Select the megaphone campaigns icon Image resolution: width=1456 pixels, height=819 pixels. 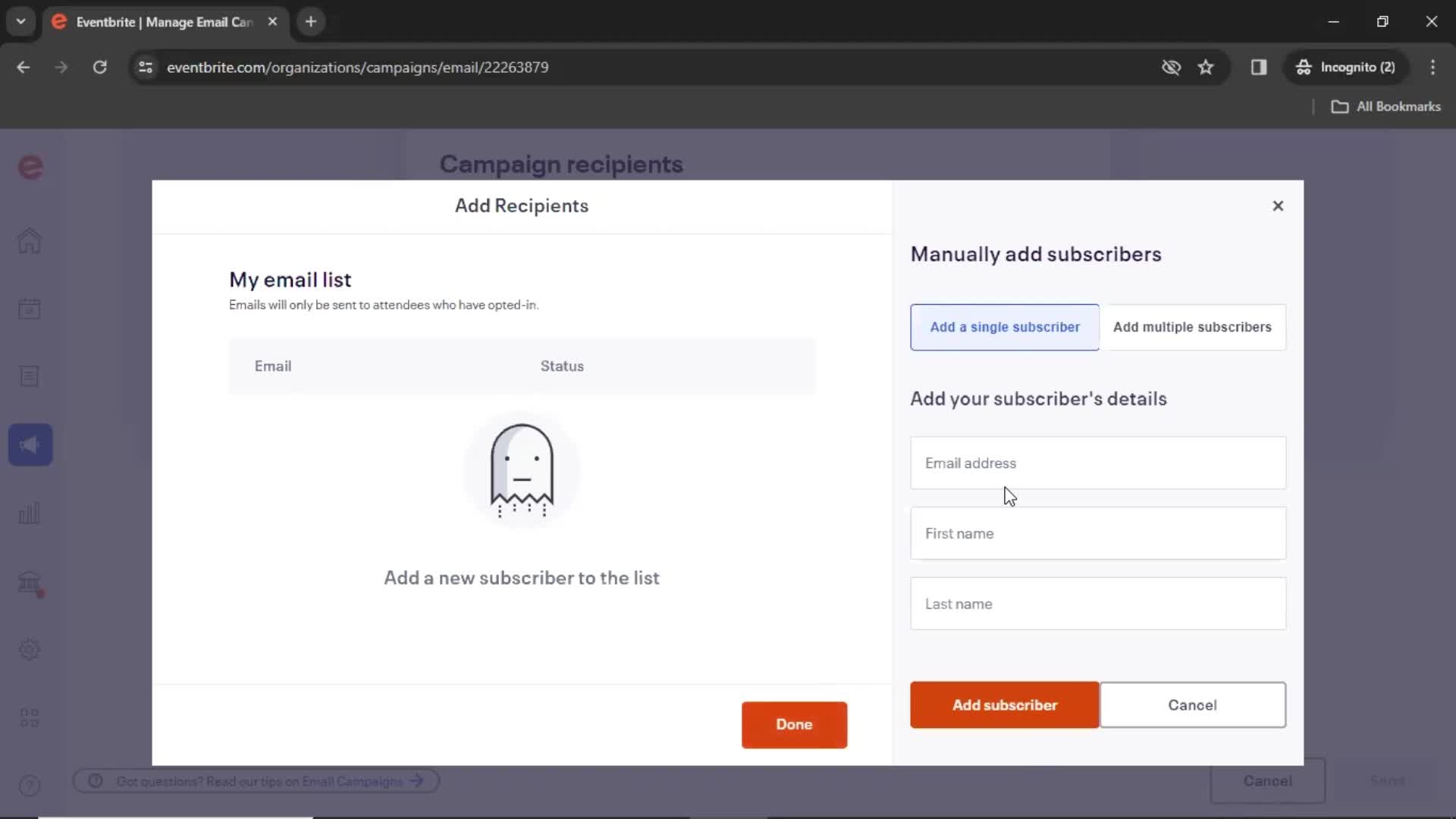(x=30, y=444)
